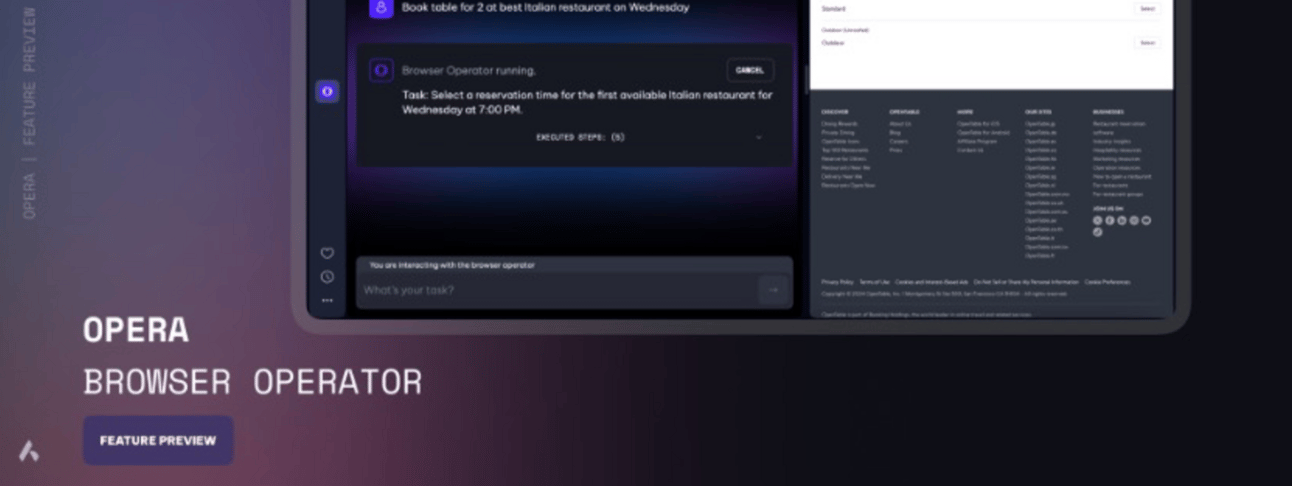
Task: Open the Top 100 Restaurants link
Action: point(845,150)
